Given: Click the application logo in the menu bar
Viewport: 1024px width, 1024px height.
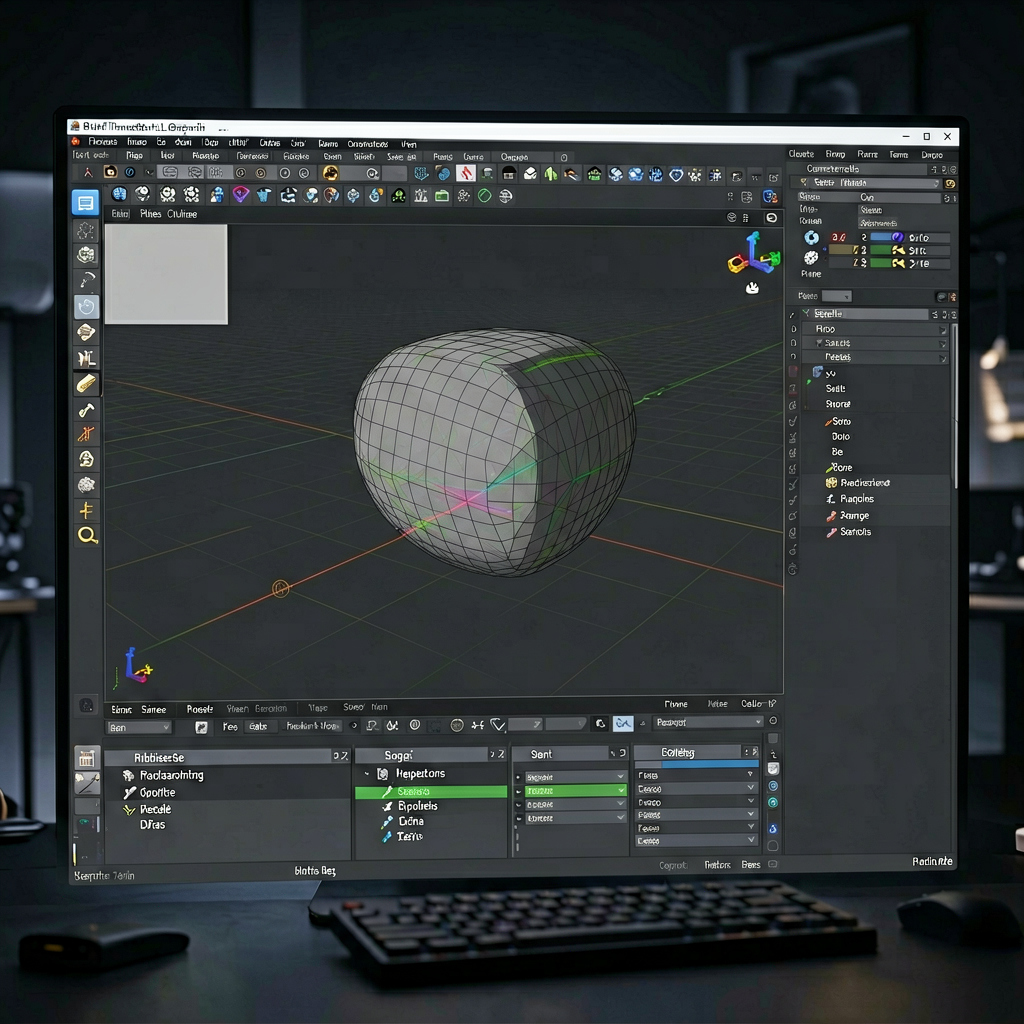Looking at the screenshot, I should click(x=76, y=141).
